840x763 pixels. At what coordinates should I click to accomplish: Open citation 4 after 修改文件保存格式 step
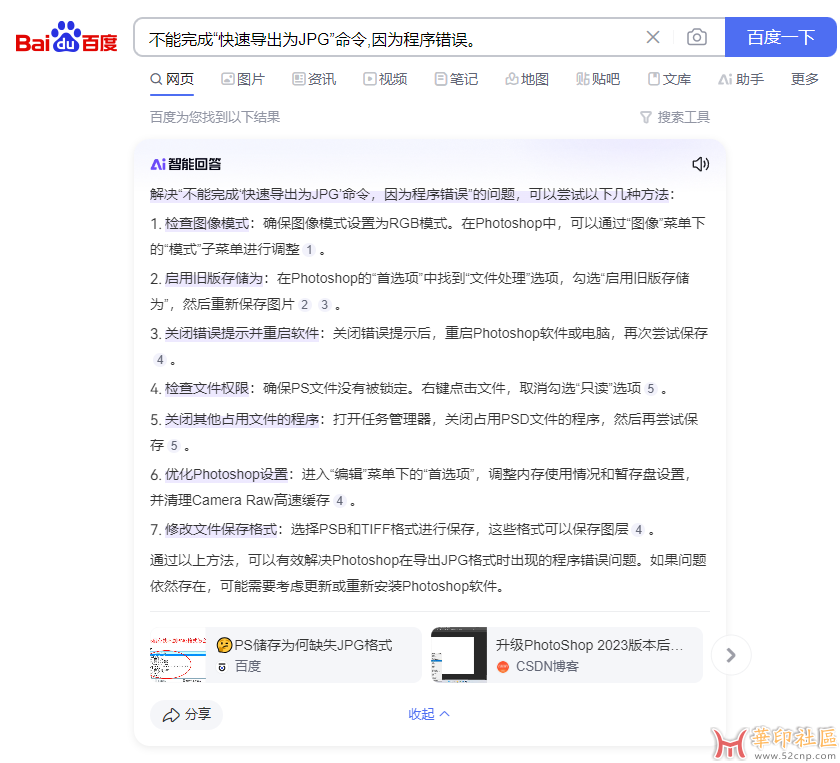(x=639, y=530)
